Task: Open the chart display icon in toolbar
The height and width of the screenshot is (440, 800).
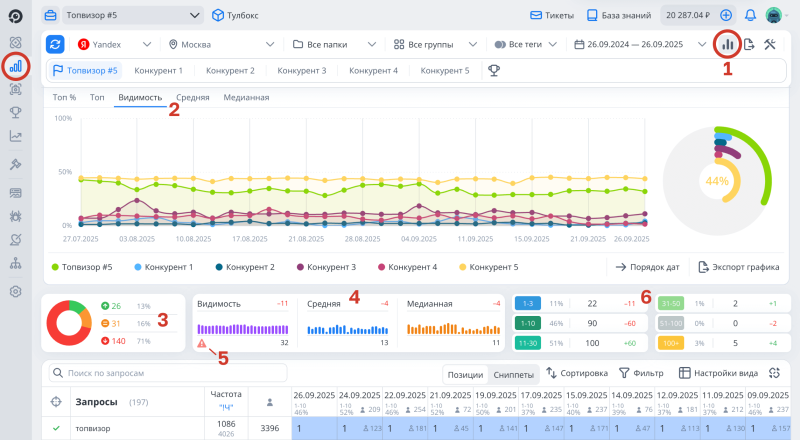Action: (x=727, y=44)
